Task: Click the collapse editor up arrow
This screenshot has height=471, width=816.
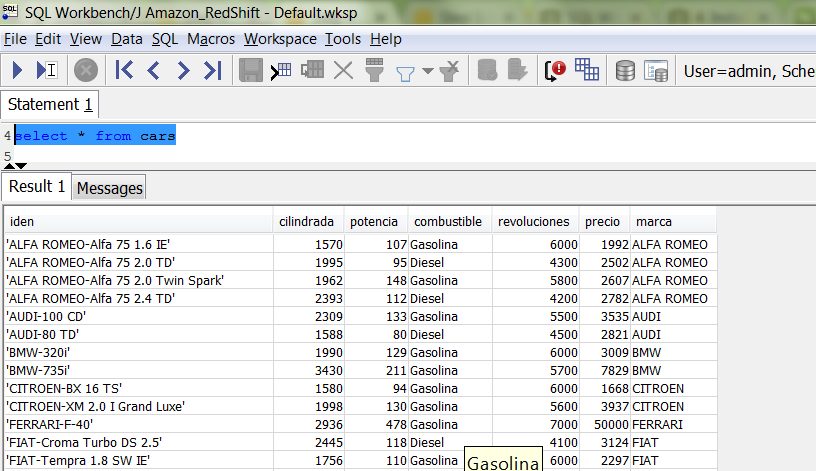Action: (x=9, y=166)
